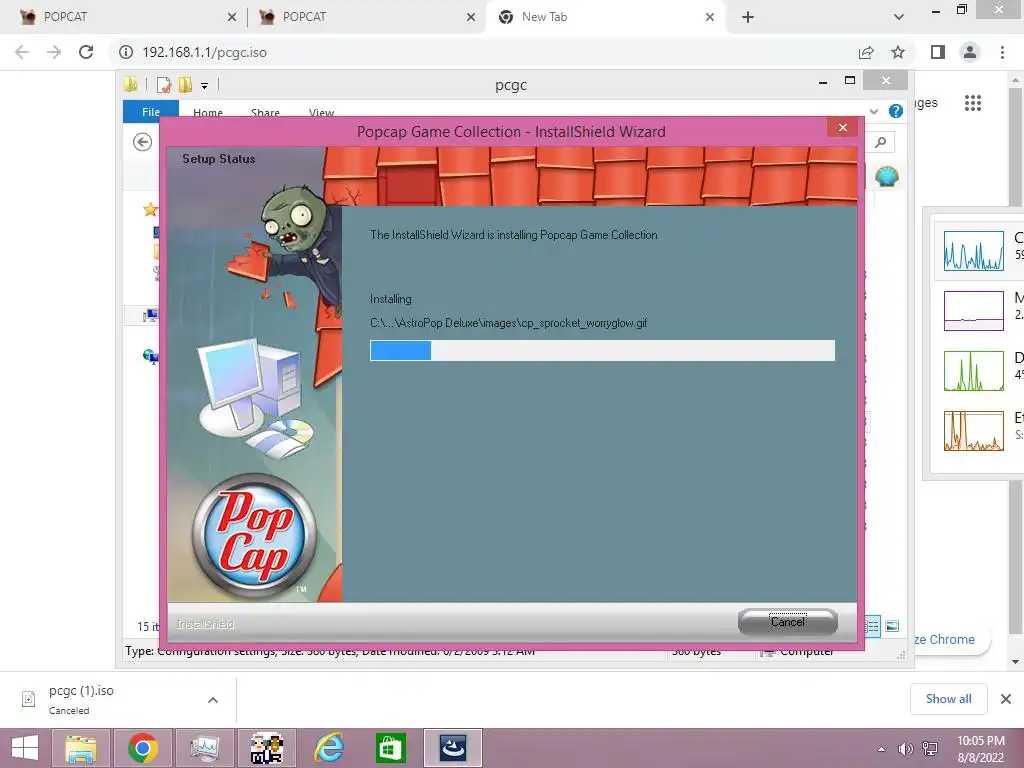Open File Explorer from the taskbar
1024x768 pixels.
click(x=81, y=748)
